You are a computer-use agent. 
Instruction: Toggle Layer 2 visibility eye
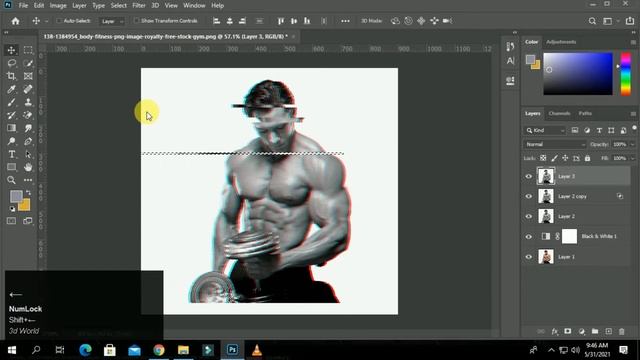(529, 216)
